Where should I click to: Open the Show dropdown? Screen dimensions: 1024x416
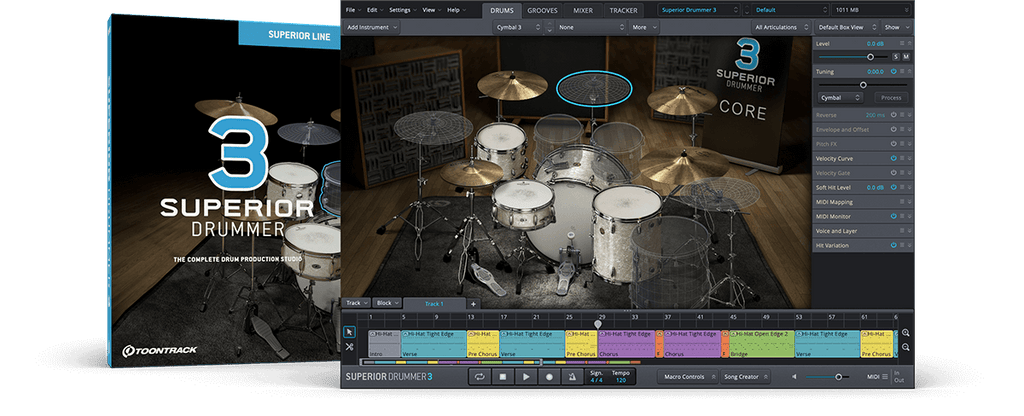click(x=896, y=27)
